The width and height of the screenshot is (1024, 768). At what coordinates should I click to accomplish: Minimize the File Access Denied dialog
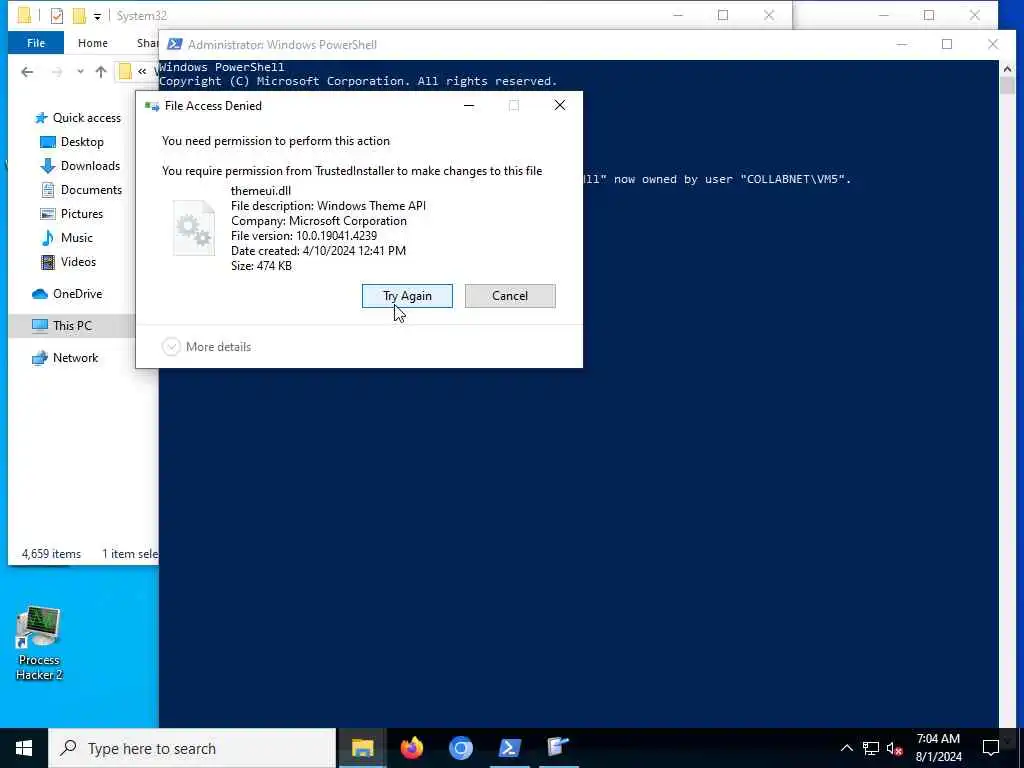tap(469, 106)
